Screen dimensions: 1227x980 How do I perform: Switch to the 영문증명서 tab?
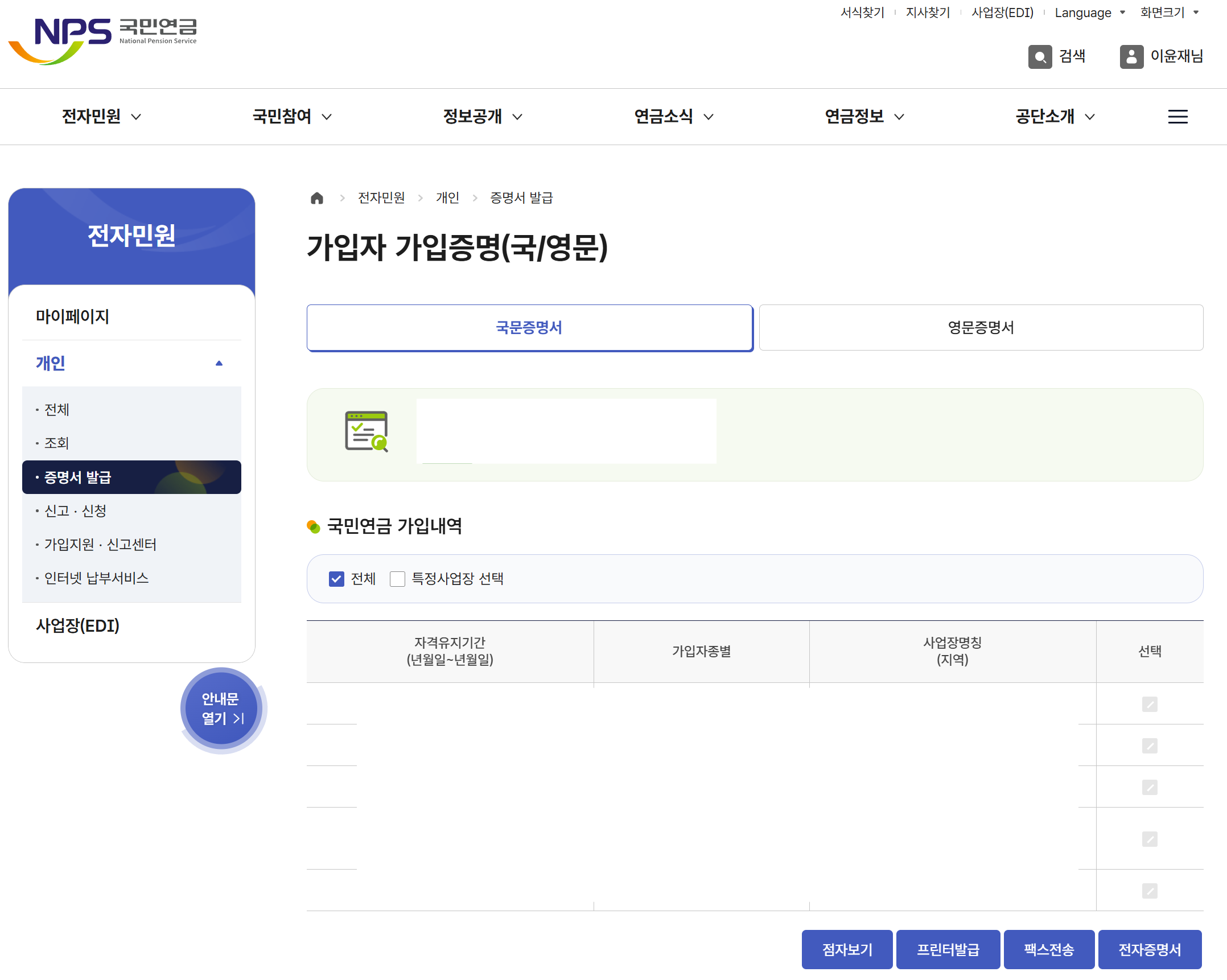(x=981, y=328)
